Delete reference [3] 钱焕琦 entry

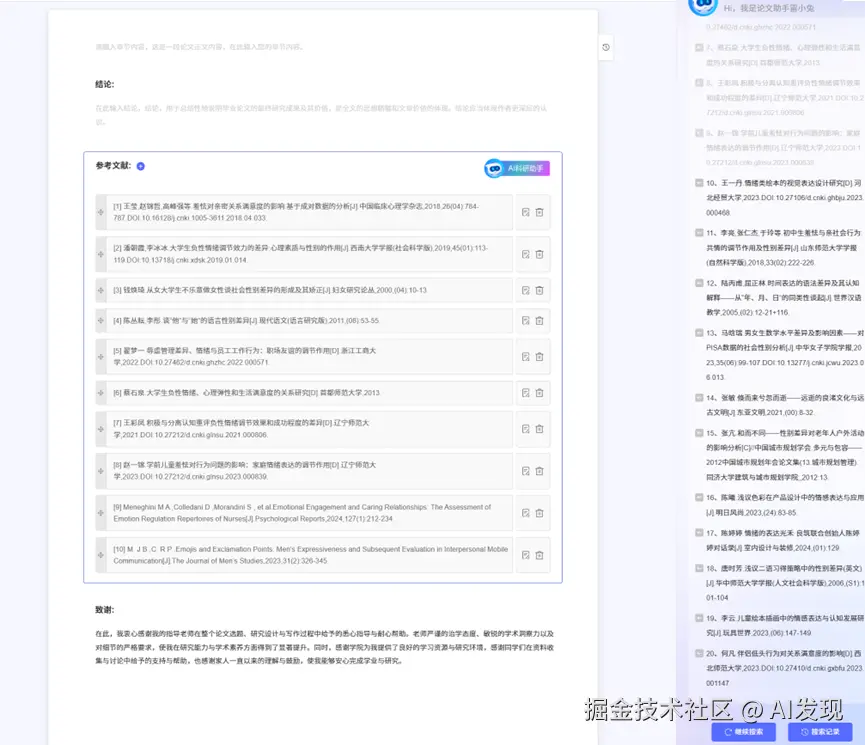coord(540,290)
